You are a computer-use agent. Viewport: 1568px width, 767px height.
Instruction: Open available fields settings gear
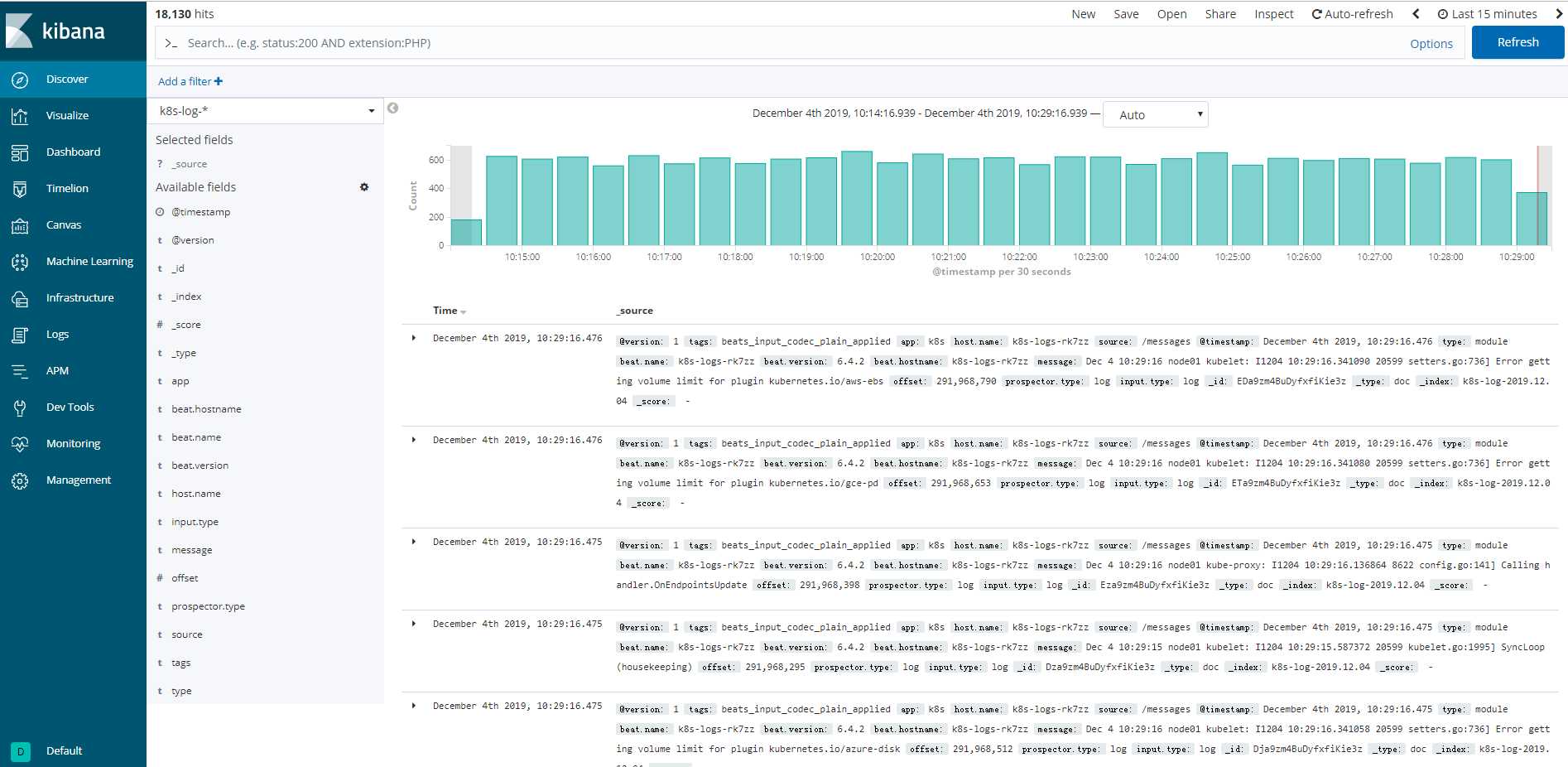(x=364, y=187)
